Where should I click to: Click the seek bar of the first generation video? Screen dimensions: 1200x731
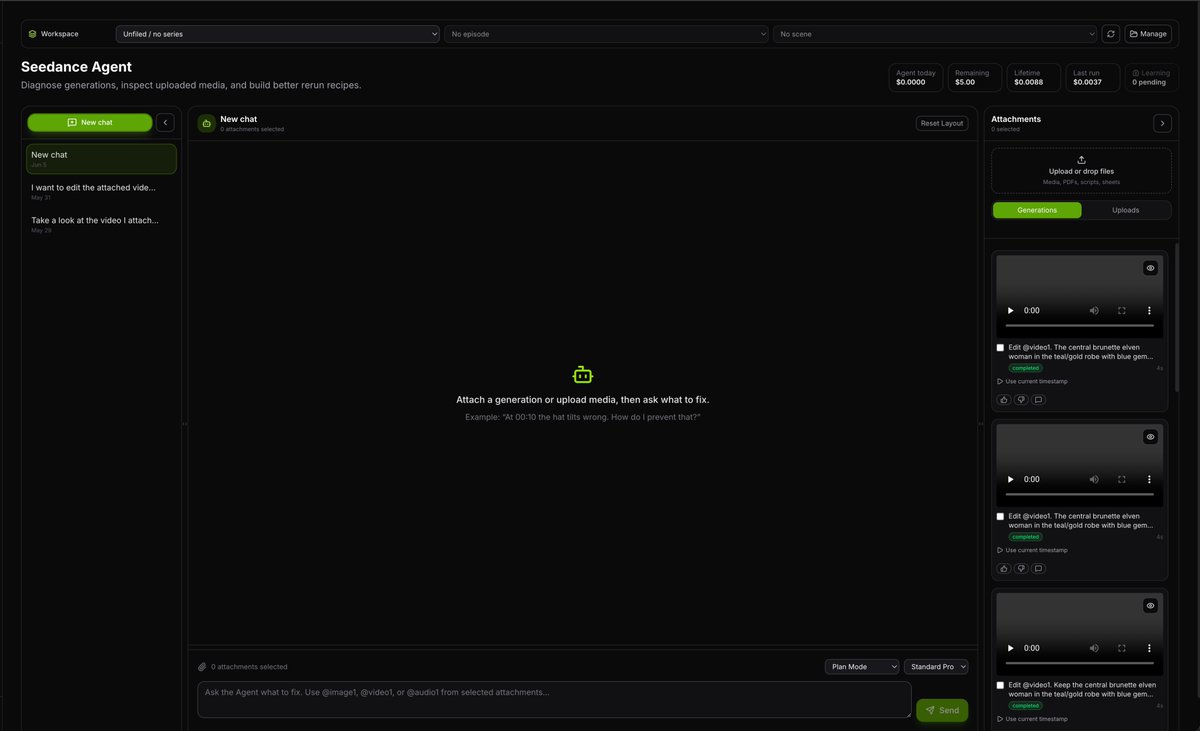pos(1079,326)
